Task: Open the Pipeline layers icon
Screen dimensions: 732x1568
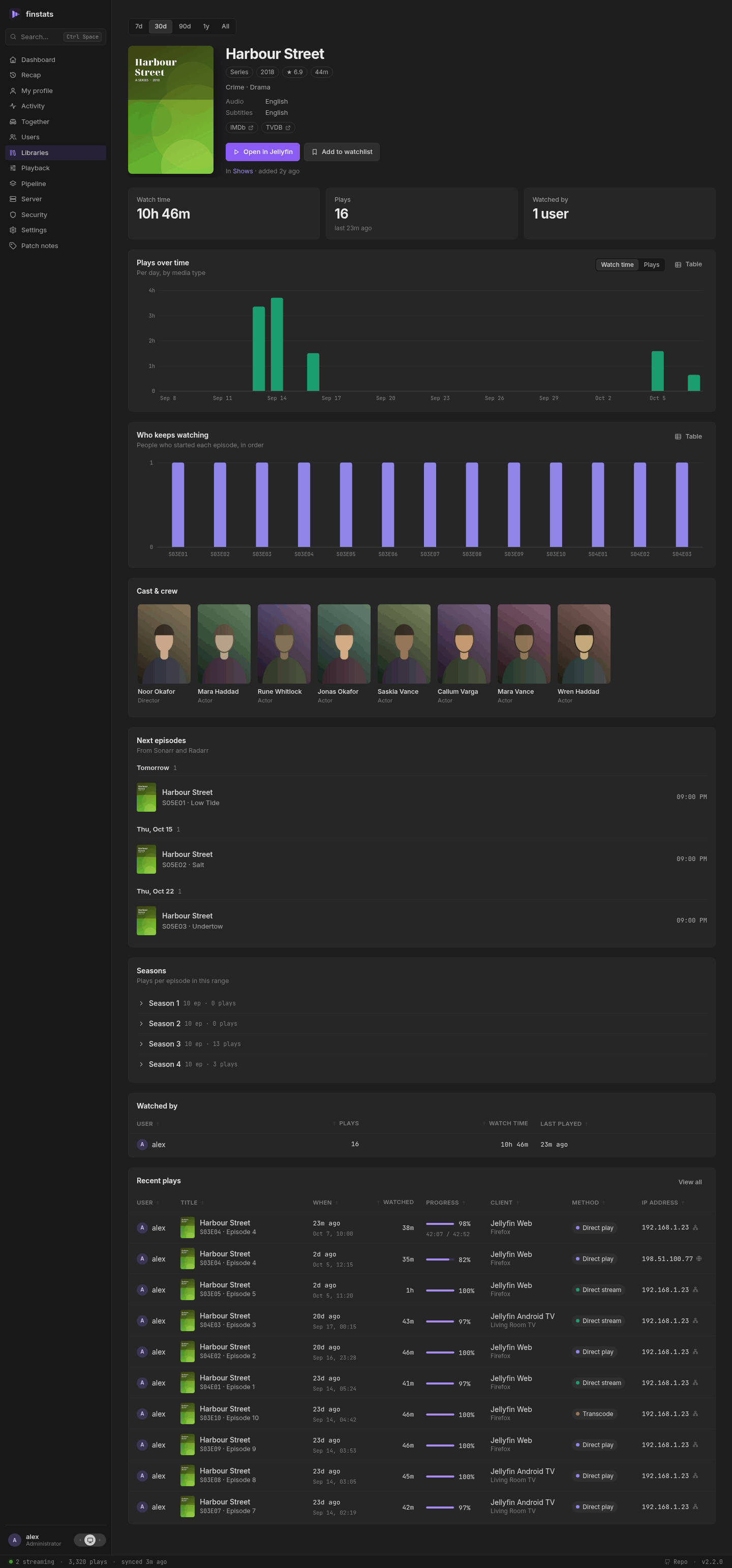Action: pyautogui.click(x=13, y=184)
